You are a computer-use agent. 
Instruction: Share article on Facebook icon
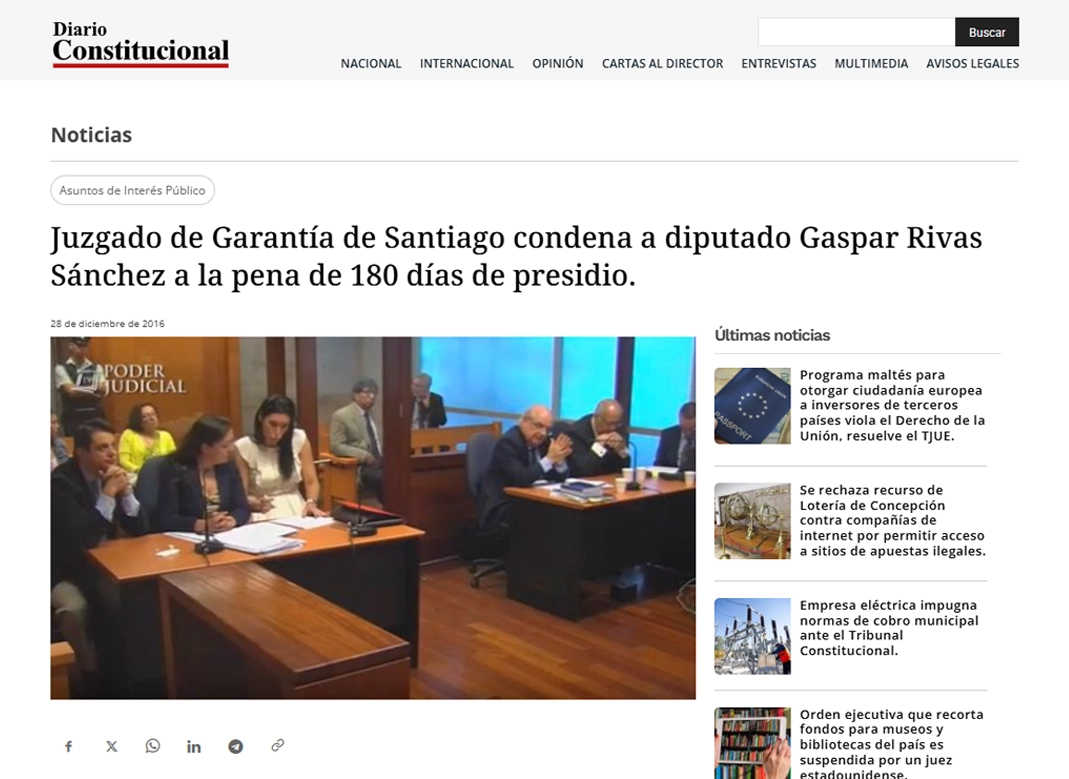click(x=69, y=746)
